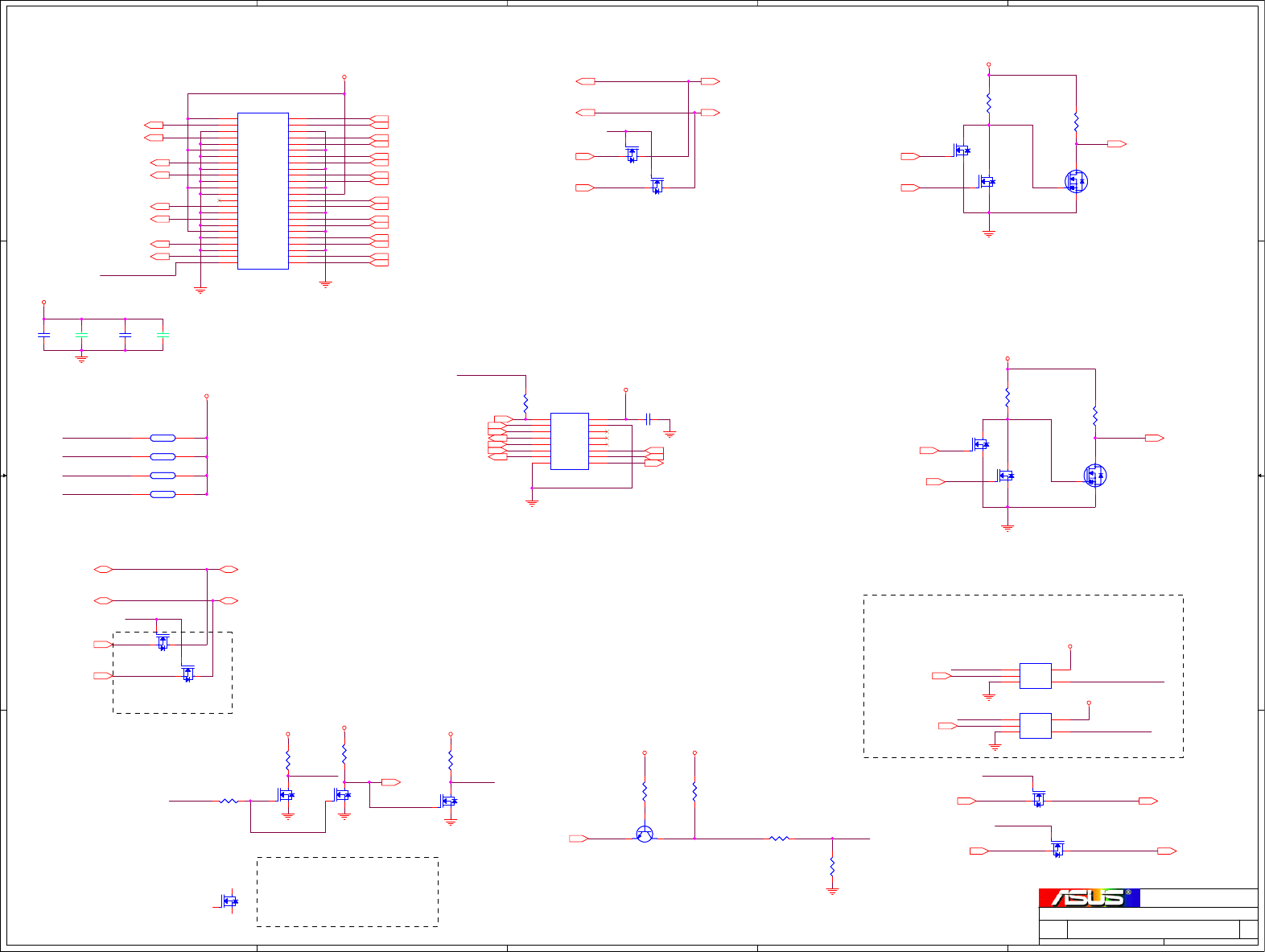Select the horizontal resistor feeding the bottom MOSFET trio

coord(229,801)
